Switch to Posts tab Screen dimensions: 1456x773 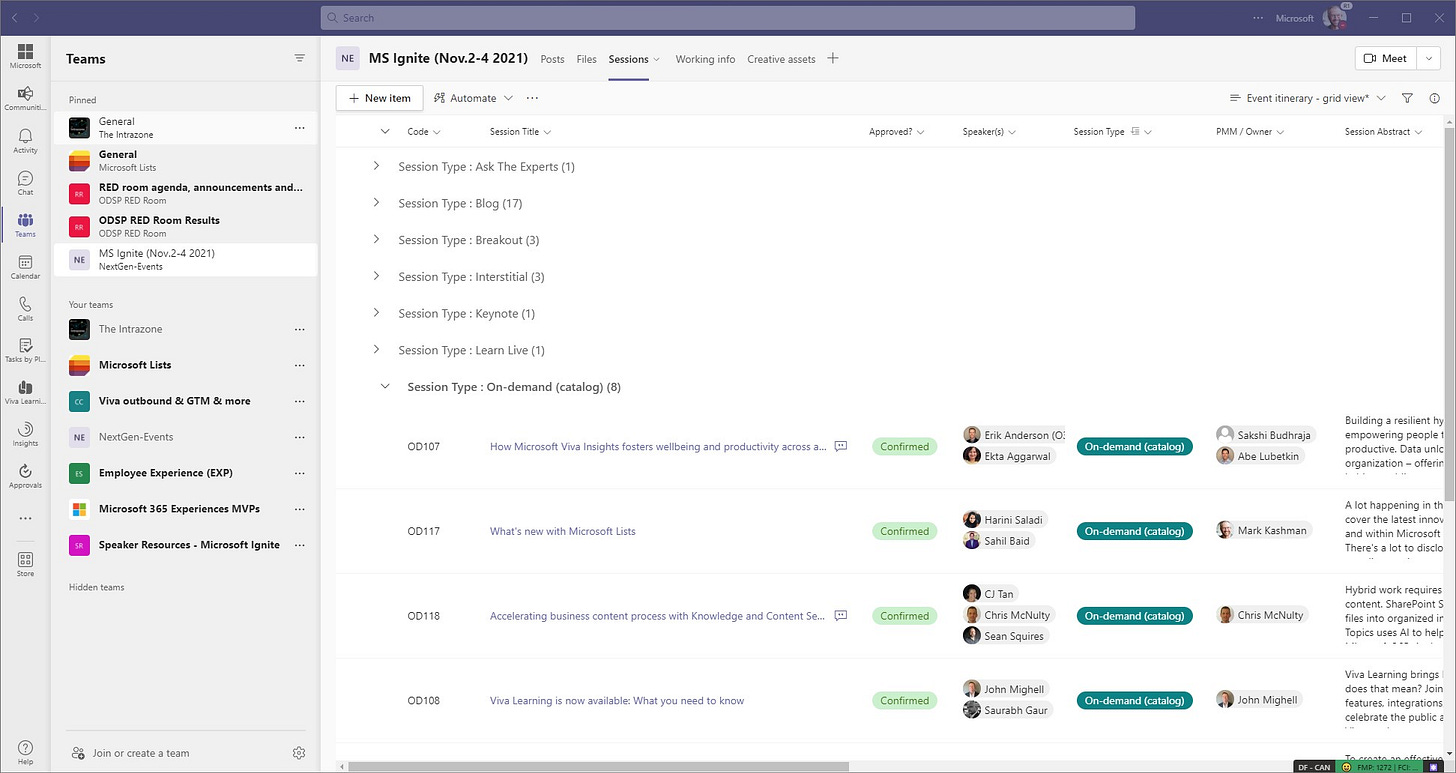point(552,59)
